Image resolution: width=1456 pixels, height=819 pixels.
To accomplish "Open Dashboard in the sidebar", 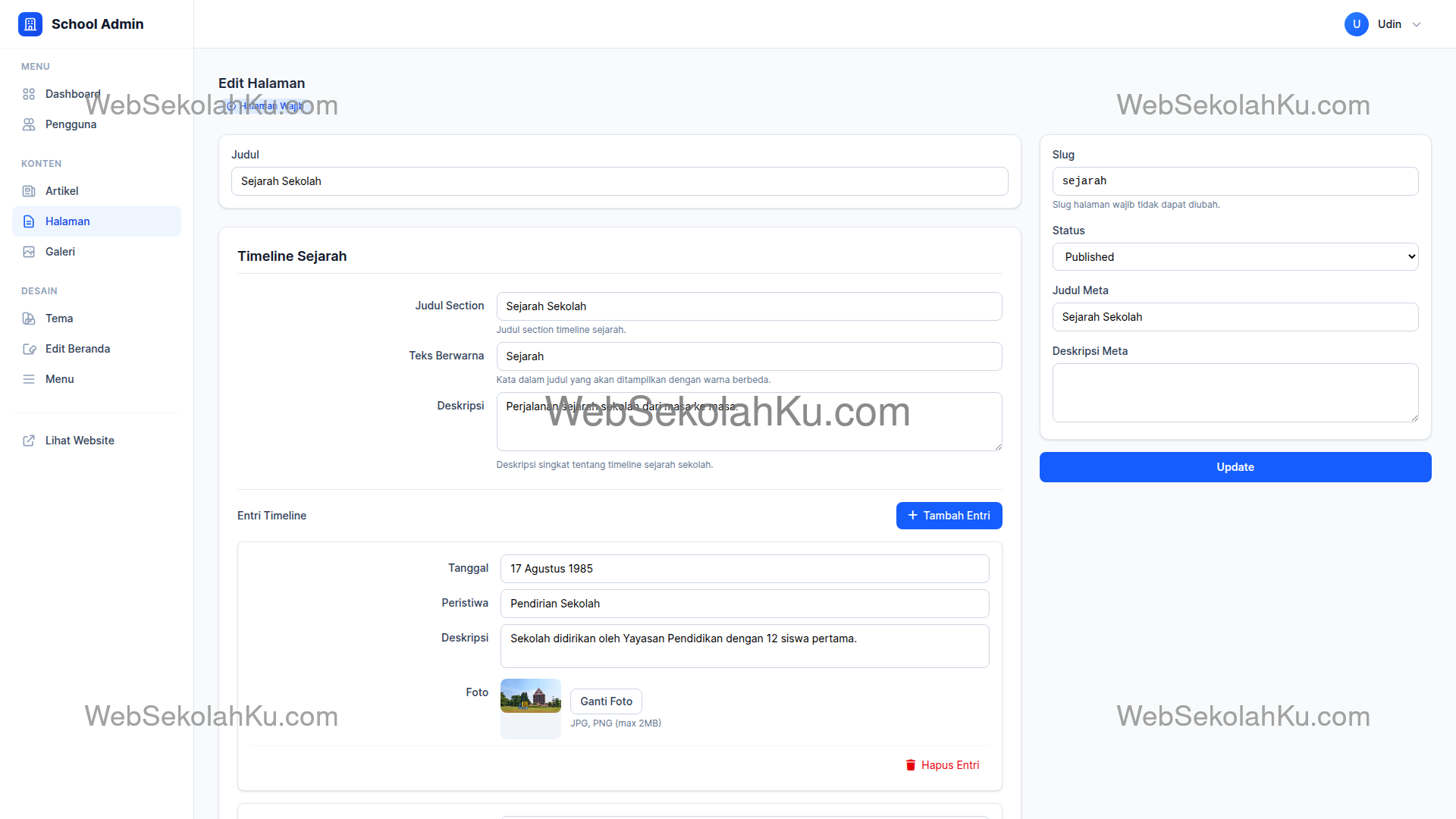I will click(x=97, y=94).
